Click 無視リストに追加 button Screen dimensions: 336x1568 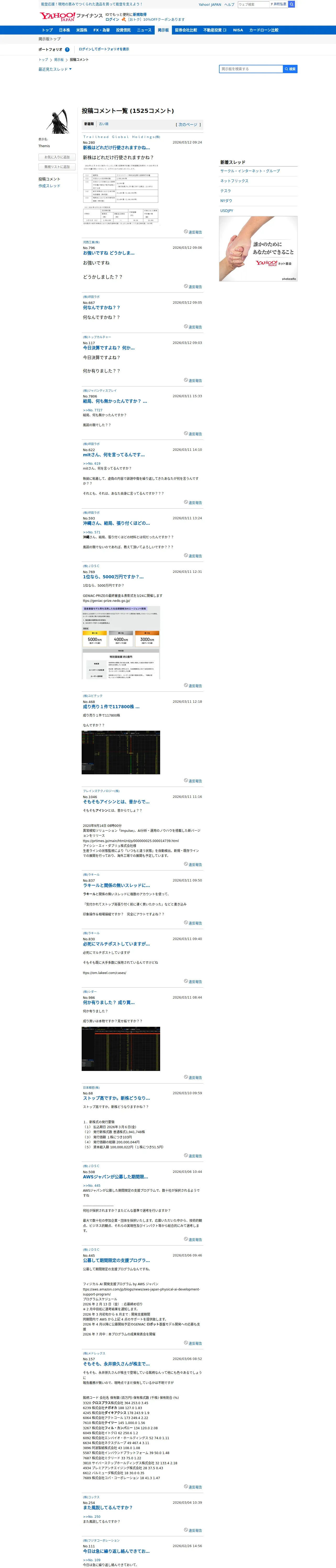(x=57, y=167)
